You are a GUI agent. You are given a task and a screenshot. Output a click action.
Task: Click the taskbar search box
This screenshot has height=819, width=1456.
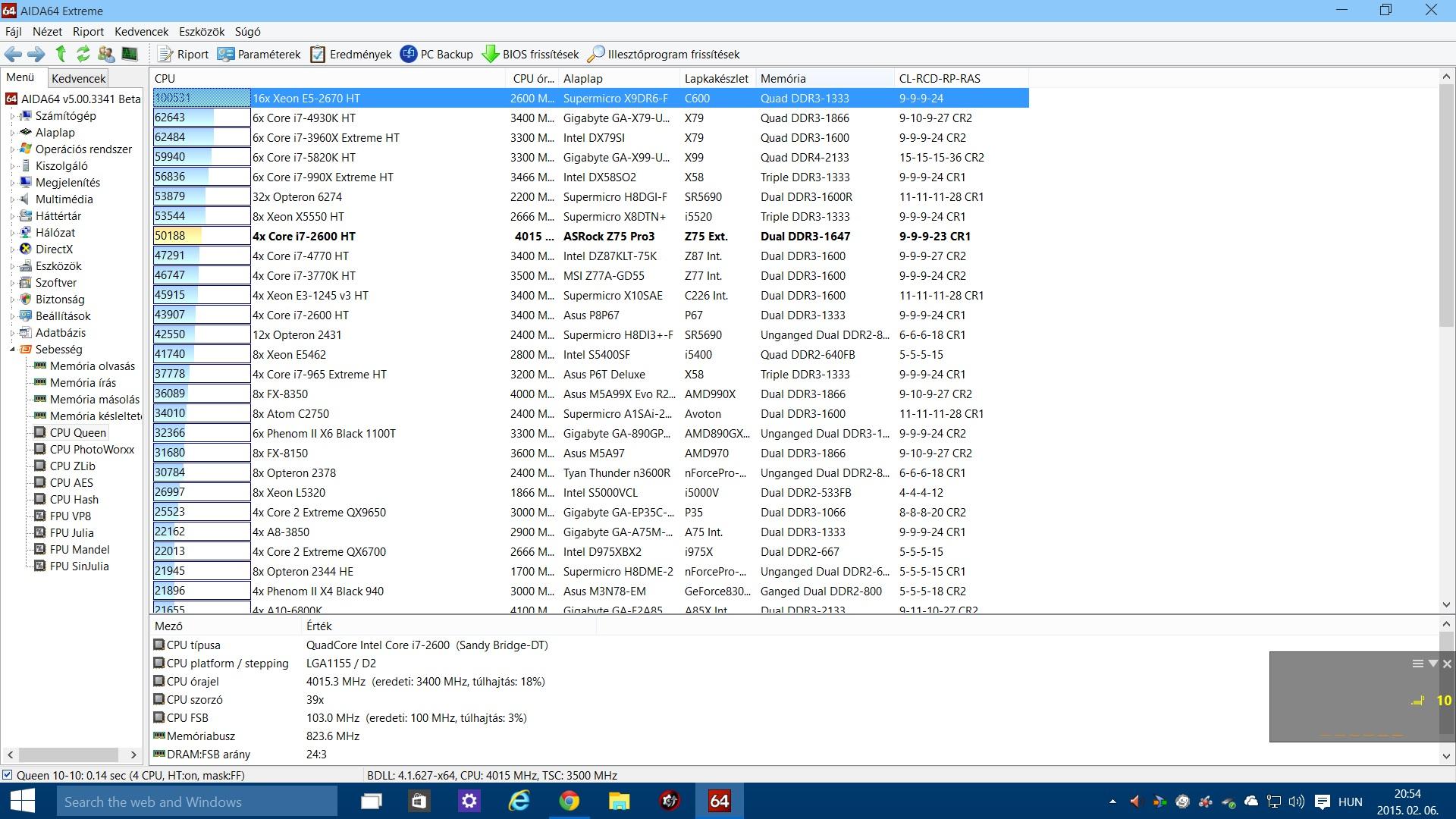[196, 802]
